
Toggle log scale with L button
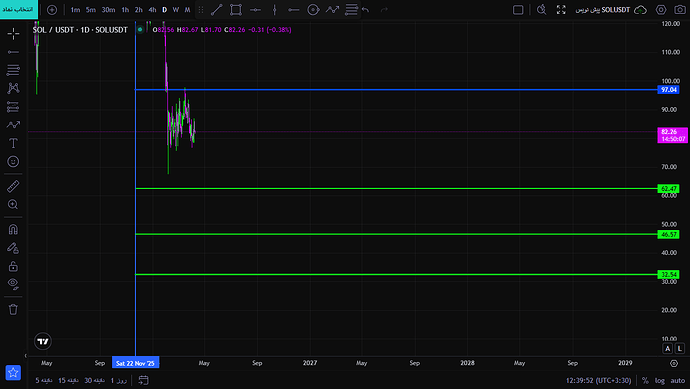coord(679,349)
